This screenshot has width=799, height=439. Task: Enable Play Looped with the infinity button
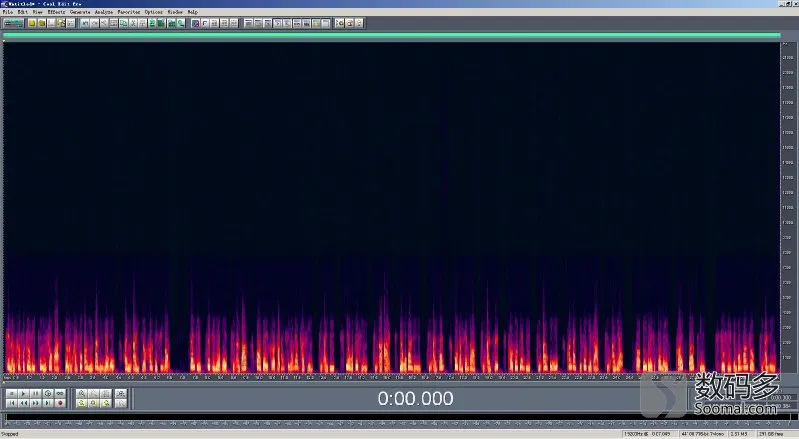tap(60, 394)
